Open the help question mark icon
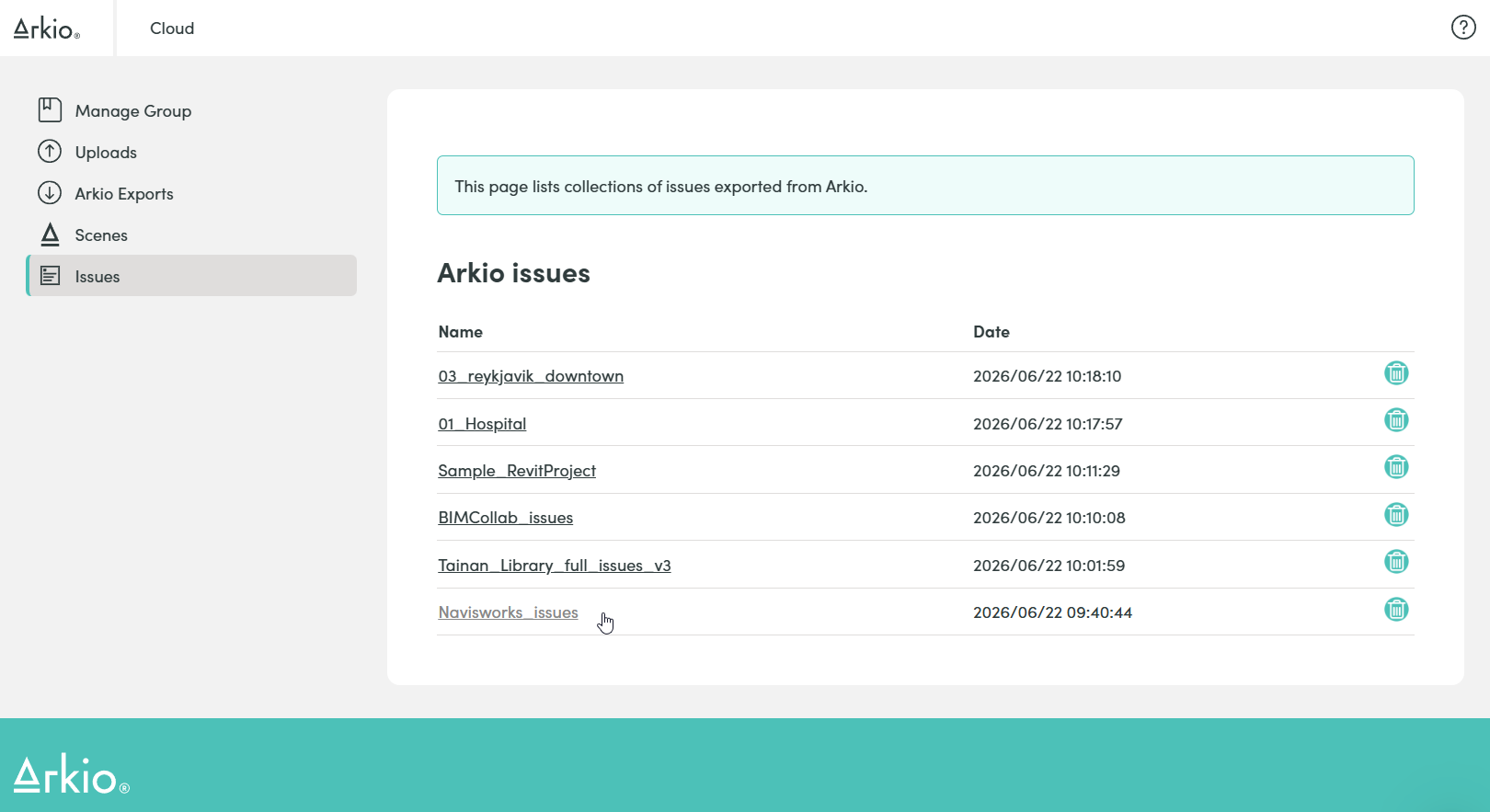The height and width of the screenshot is (812, 1490). (x=1463, y=28)
